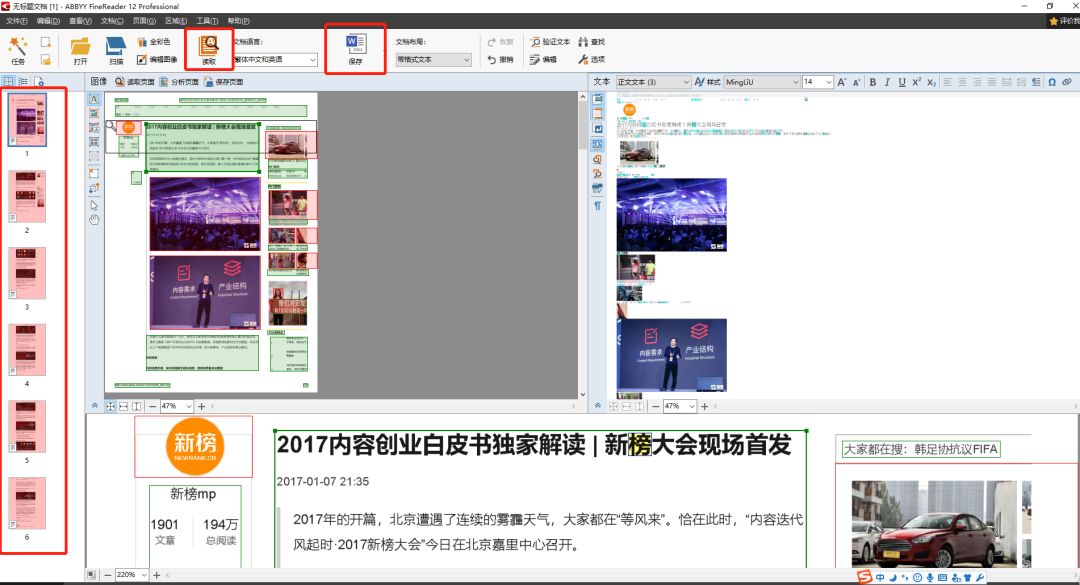Screen dimensions: 1080x585
Task: Increase font size with larger A
Action: [842, 82]
